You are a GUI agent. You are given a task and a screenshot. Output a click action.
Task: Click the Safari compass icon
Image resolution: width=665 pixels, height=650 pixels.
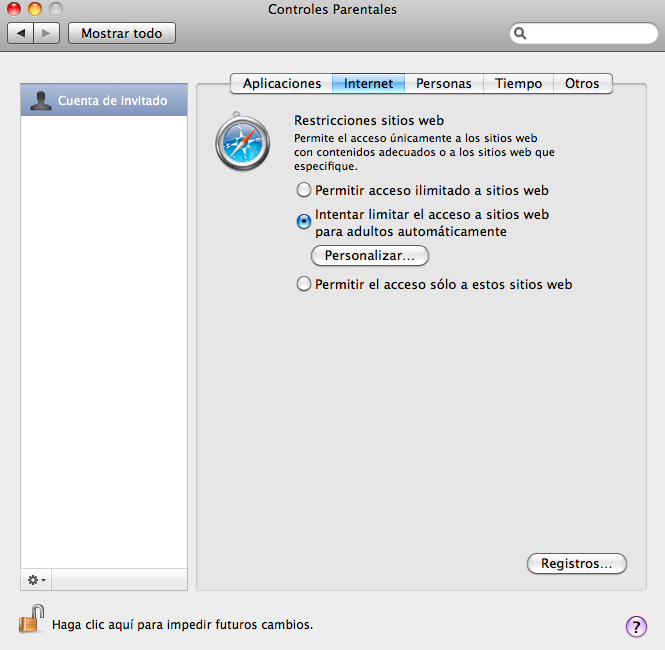(242, 142)
